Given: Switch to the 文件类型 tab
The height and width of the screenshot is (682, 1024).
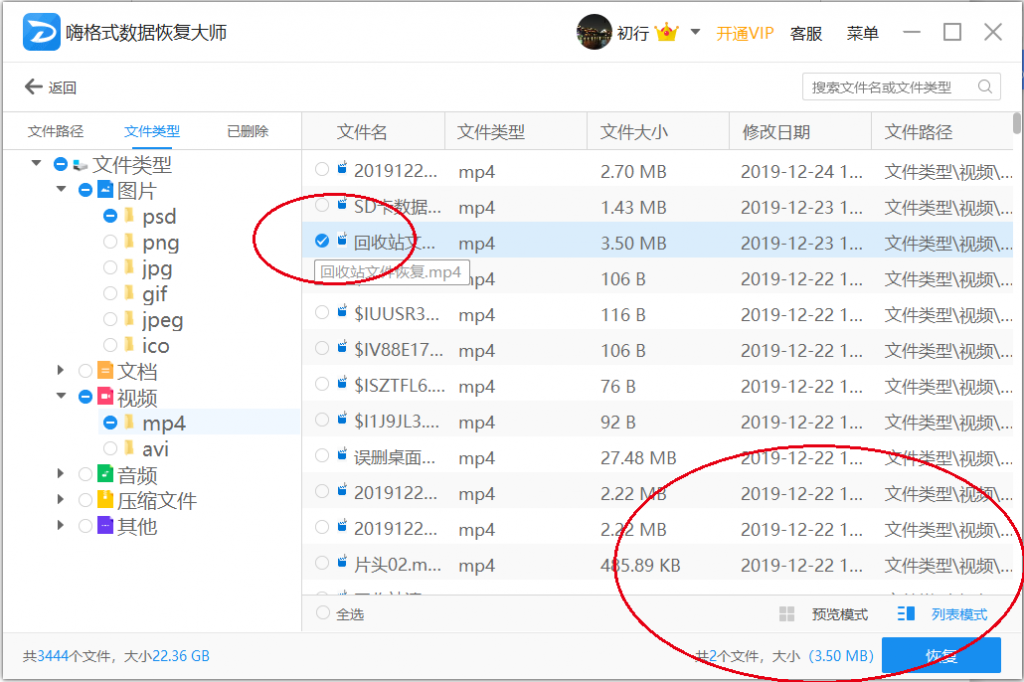Looking at the screenshot, I should 152,131.
